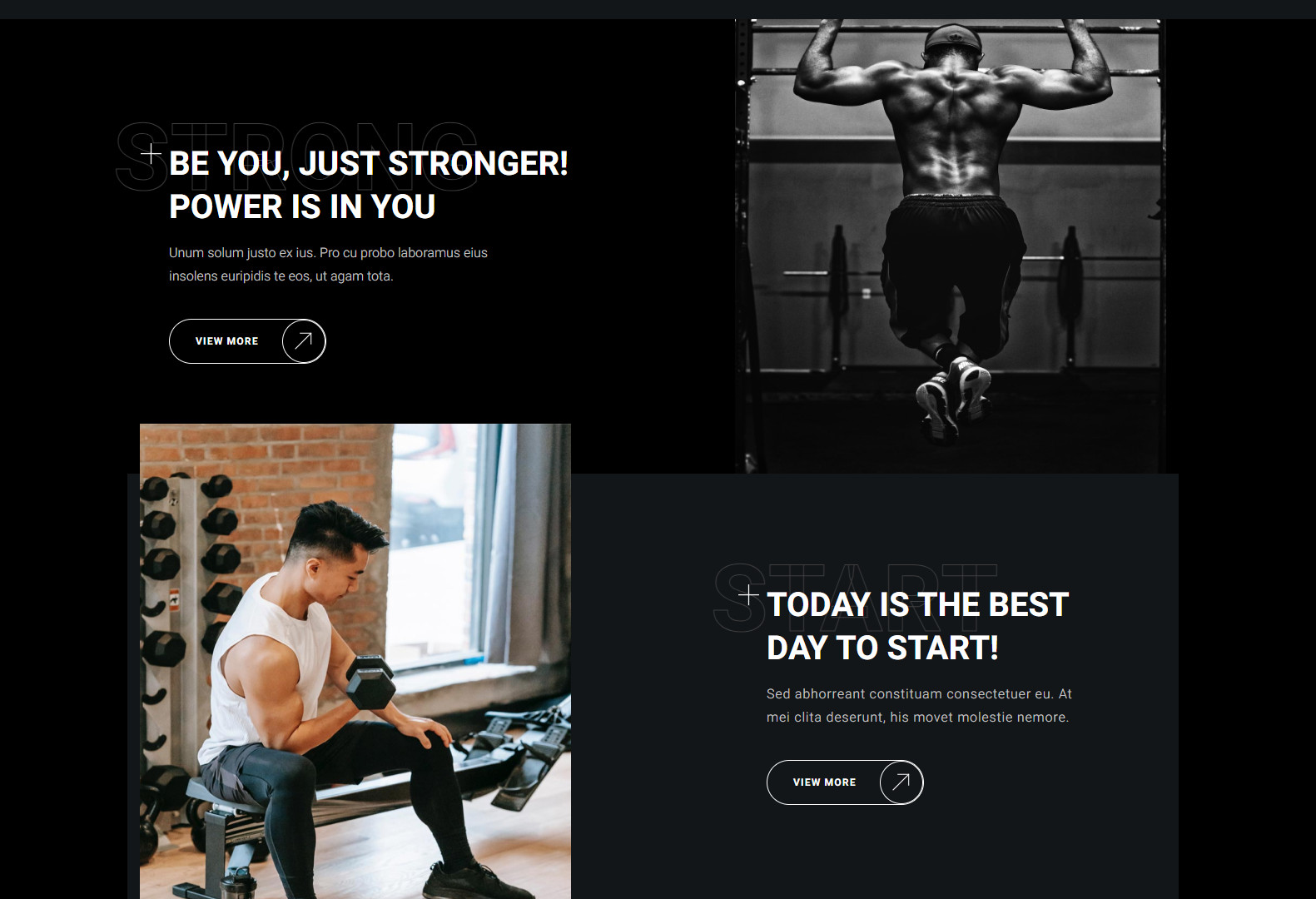Click the 'POWER IS IN YOU' heading line
Image resolution: width=1316 pixels, height=899 pixels.
point(302,207)
